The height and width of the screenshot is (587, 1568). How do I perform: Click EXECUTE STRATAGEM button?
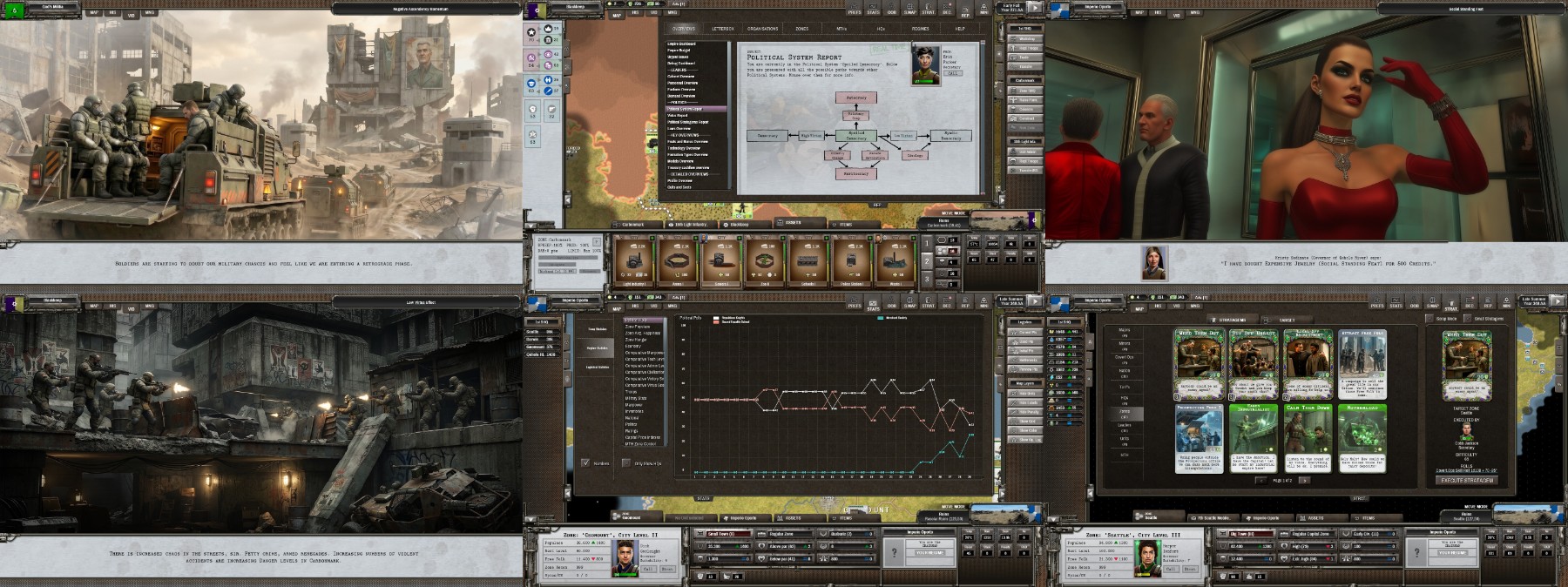[x=1467, y=480]
